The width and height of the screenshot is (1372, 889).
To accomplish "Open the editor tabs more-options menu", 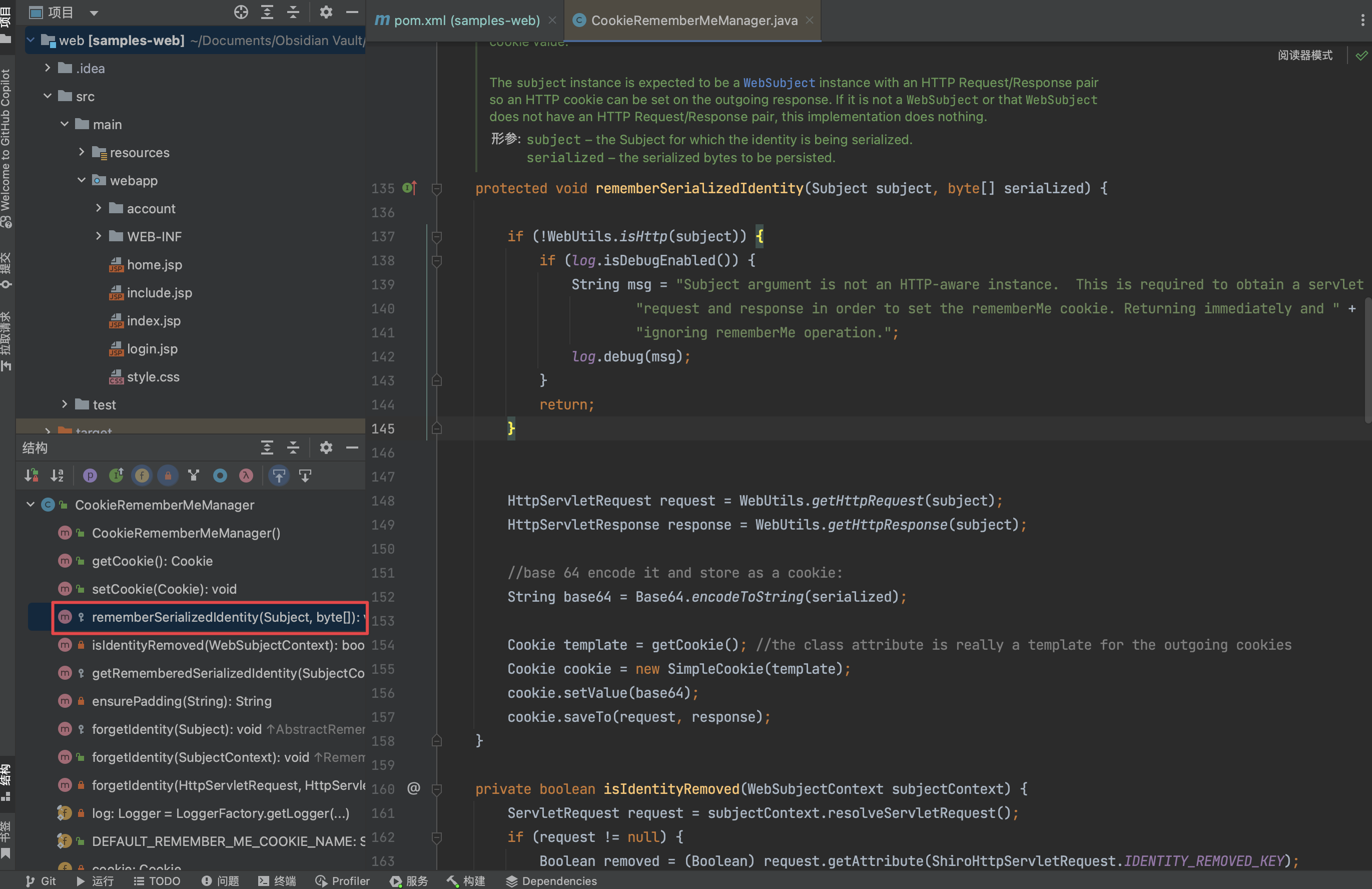I will [x=1362, y=20].
